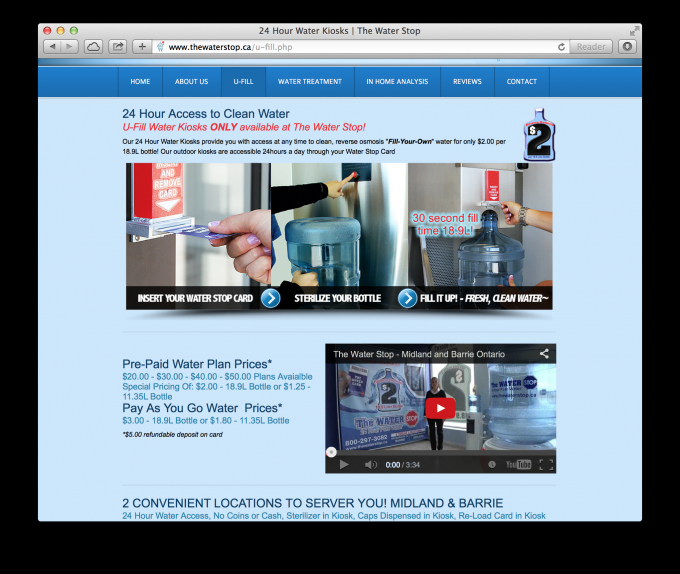Image resolution: width=680 pixels, height=574 pixels.
Task: Click the video share icon
Action: 544,354
